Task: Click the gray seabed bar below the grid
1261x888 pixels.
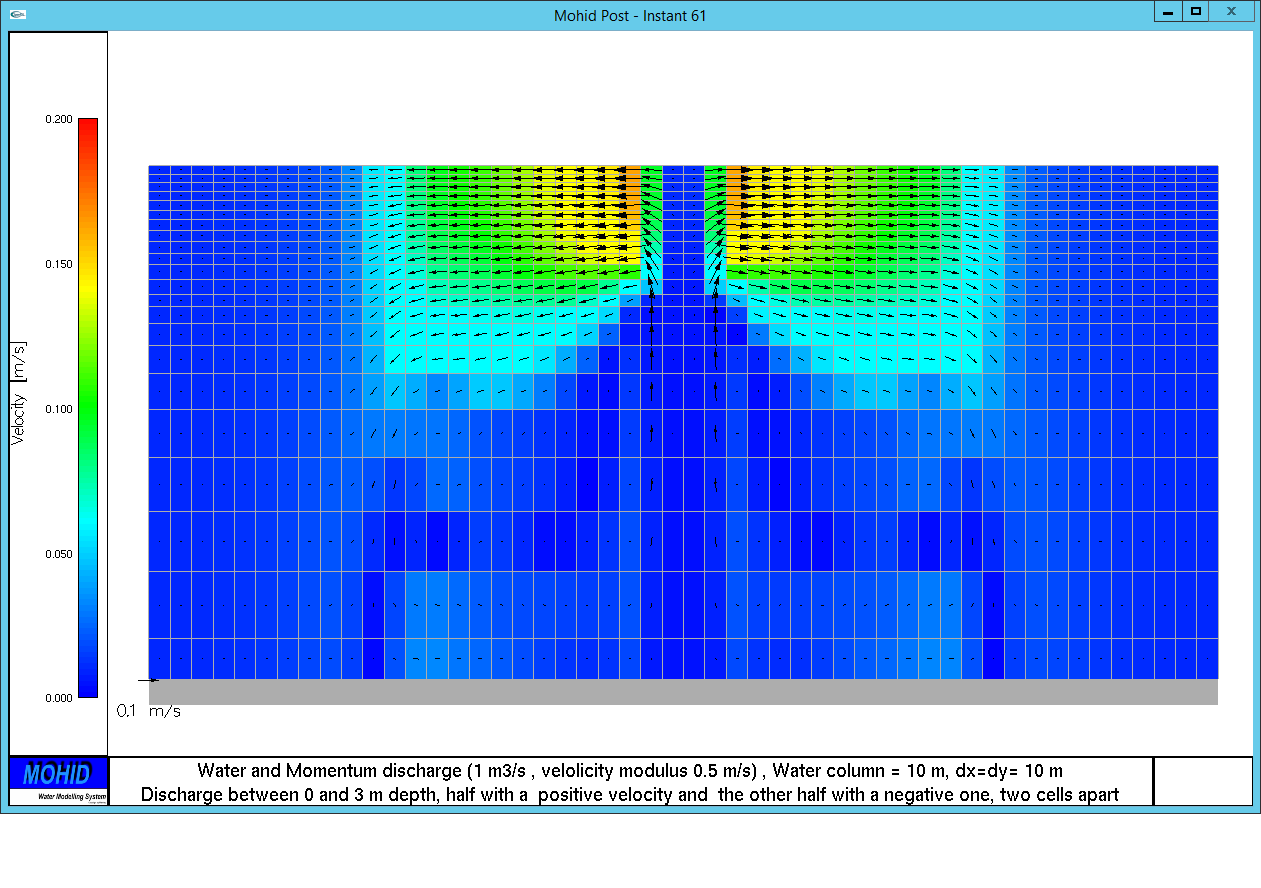Action: tap(683, 692)
